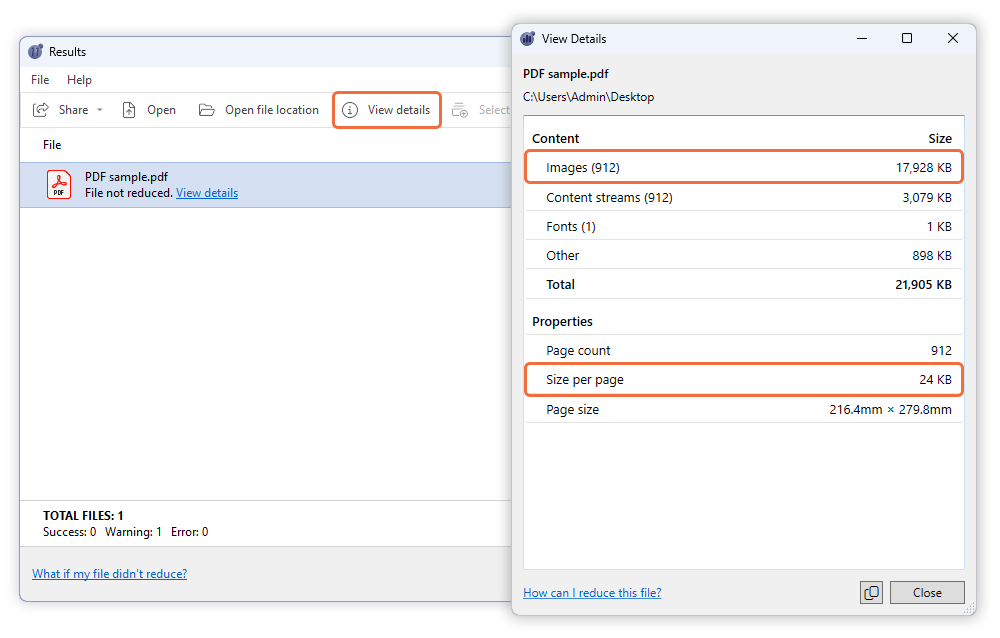Select the Content streams (912) row
The height and width of the screenshot is (638, 1000).
pos(744,197)
